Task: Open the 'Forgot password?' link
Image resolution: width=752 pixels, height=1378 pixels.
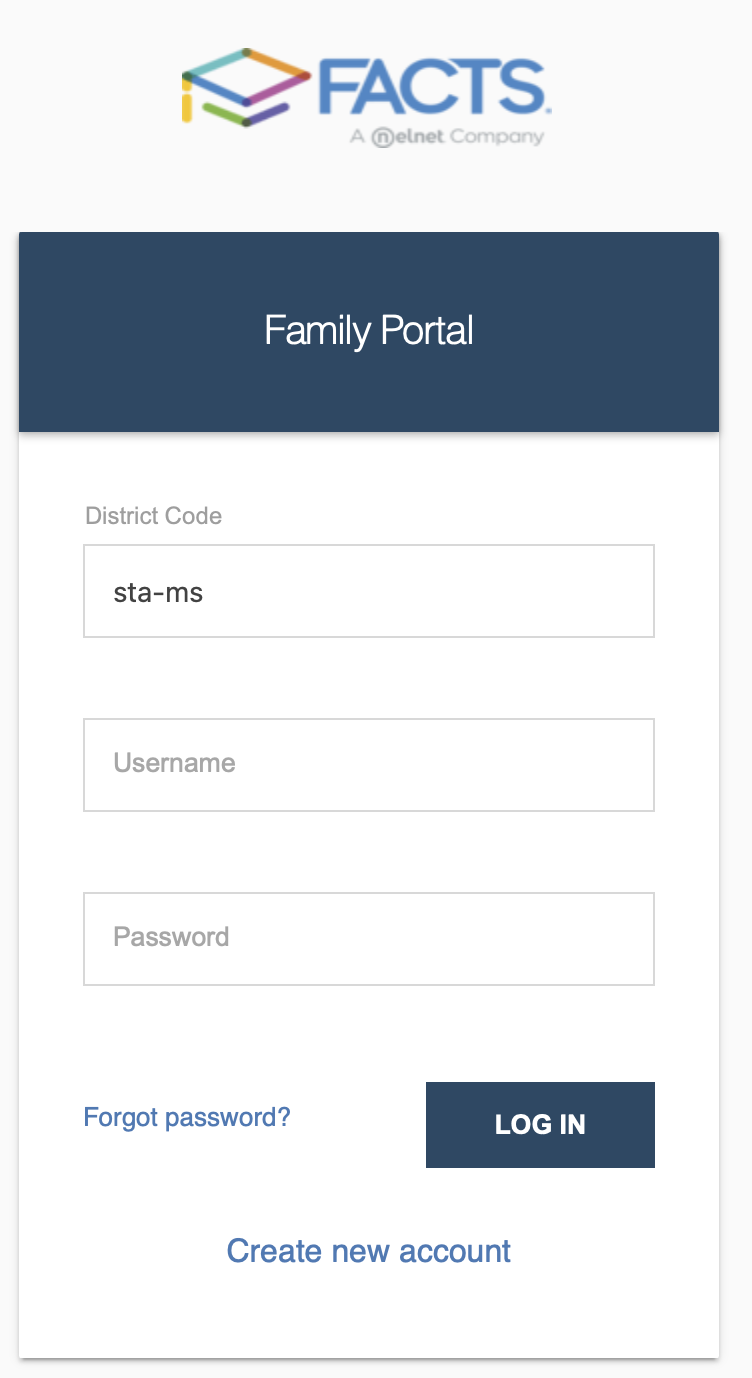Action: coord(187,1117)
